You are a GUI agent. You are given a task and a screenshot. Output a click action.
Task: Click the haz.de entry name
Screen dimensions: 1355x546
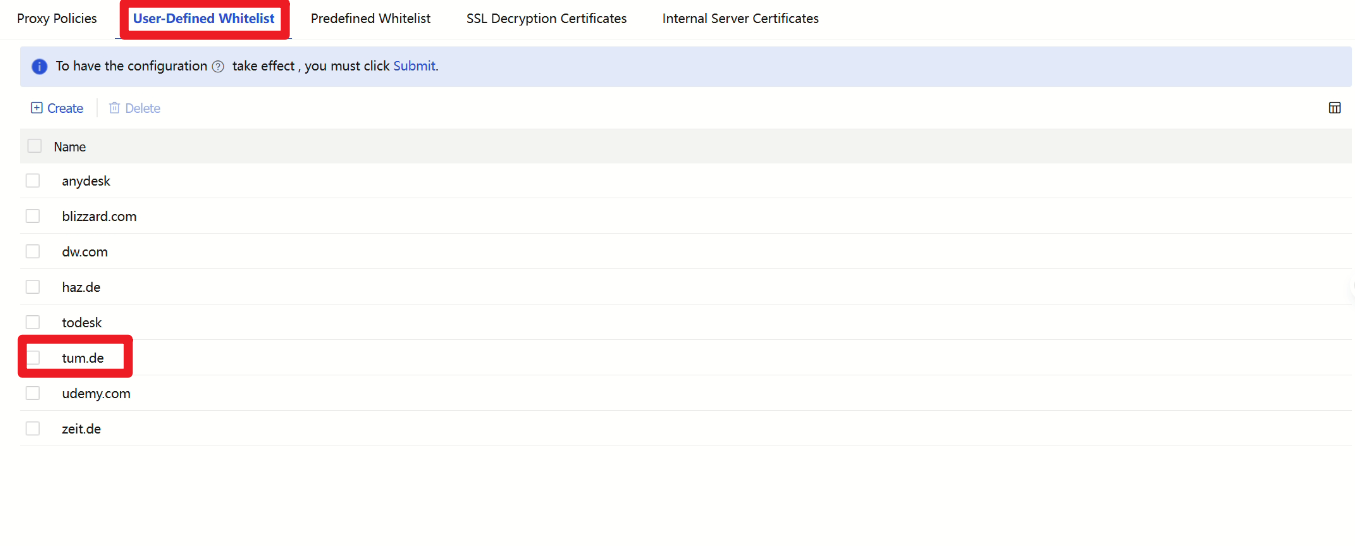(x=81, y=287)
